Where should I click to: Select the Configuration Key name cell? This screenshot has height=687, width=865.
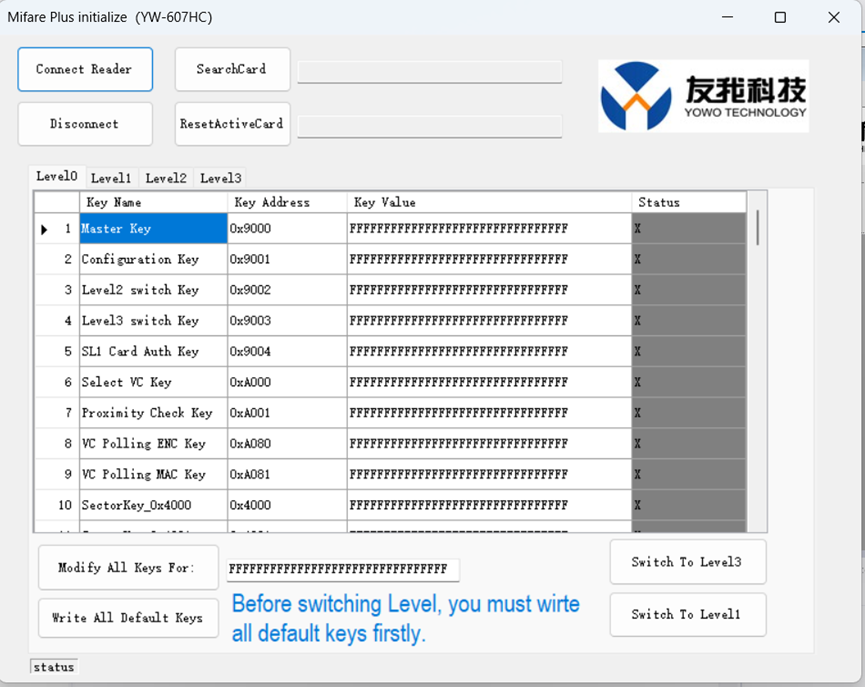point(153,260)
